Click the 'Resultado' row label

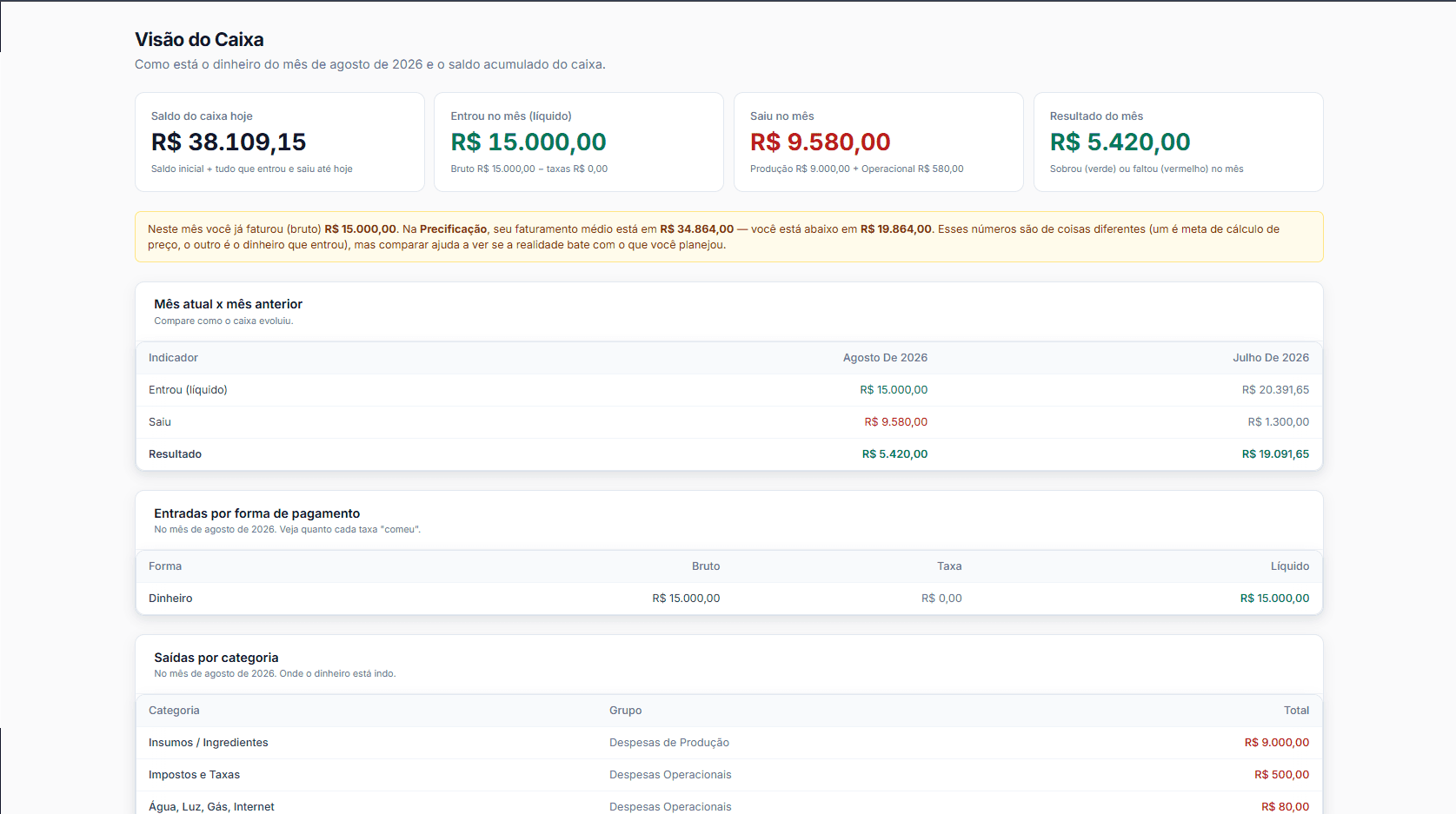point(175,454)
